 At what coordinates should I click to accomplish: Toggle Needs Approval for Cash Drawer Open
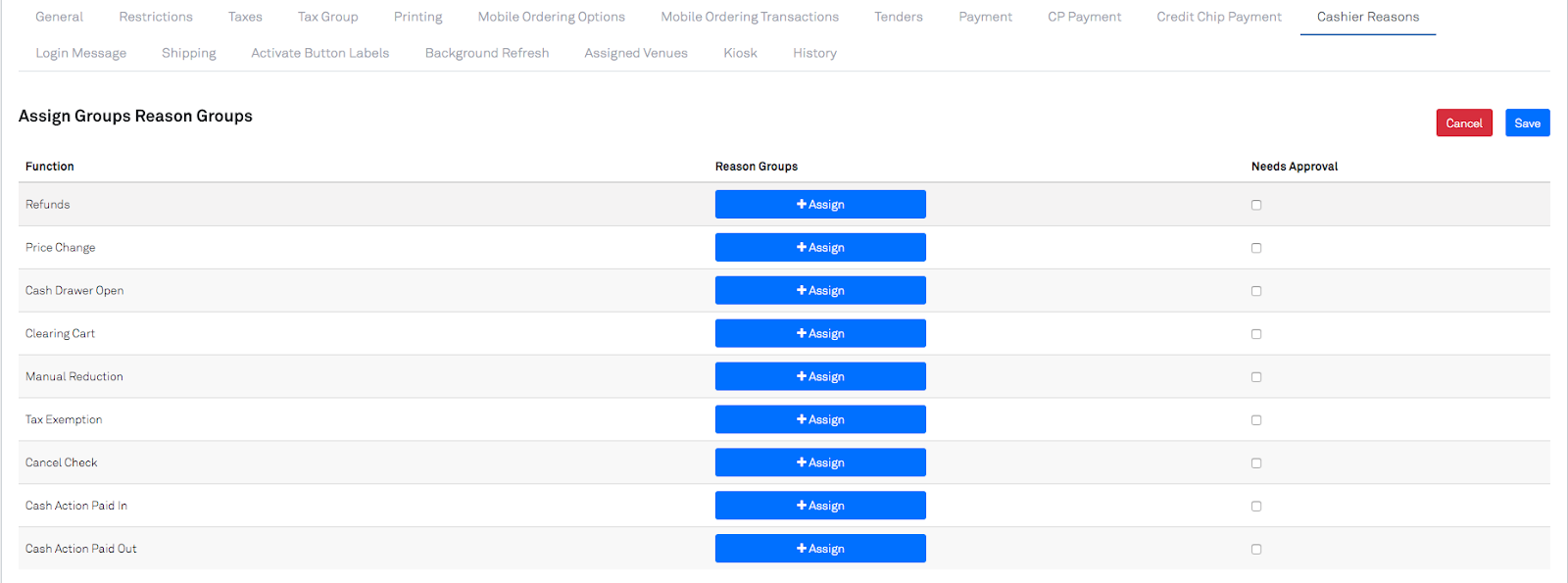(x=1256, y=291)
